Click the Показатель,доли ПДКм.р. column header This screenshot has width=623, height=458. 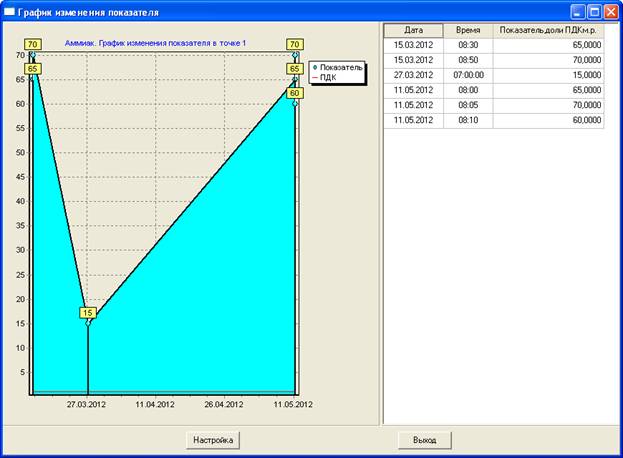(549, 31)
